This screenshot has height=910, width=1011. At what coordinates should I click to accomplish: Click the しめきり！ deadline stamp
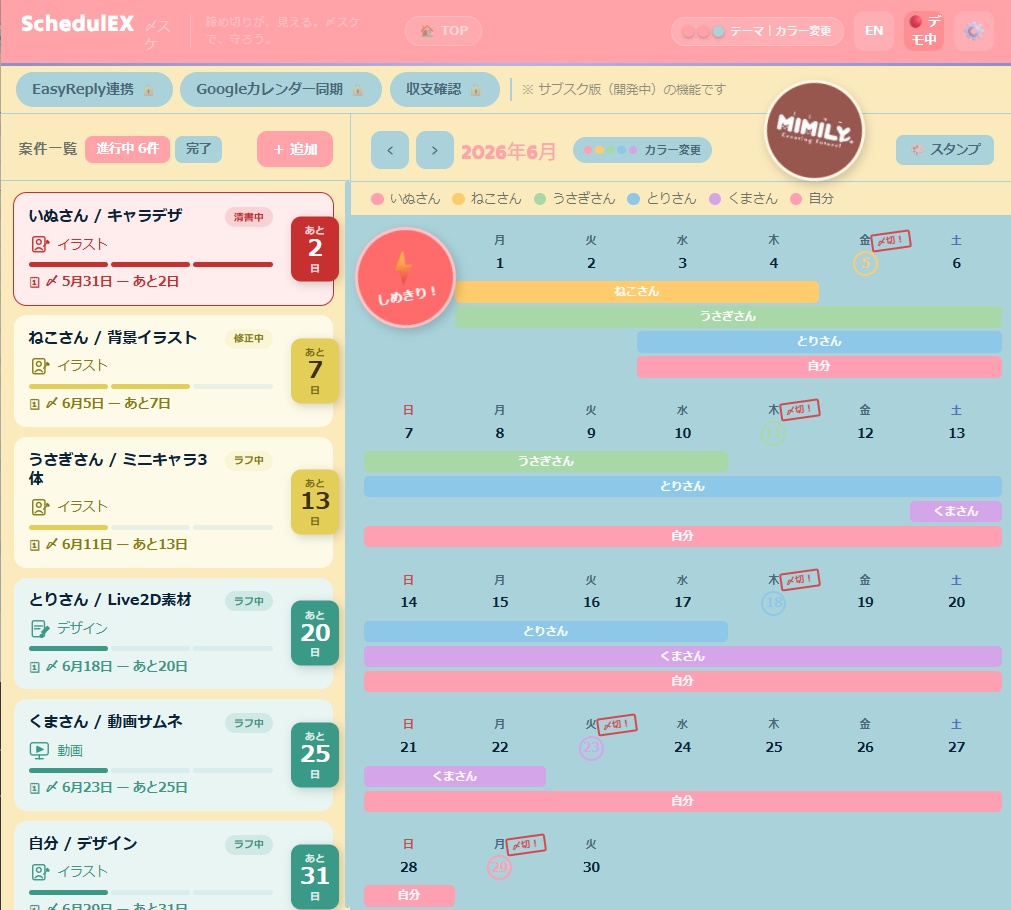click(406, 277)
